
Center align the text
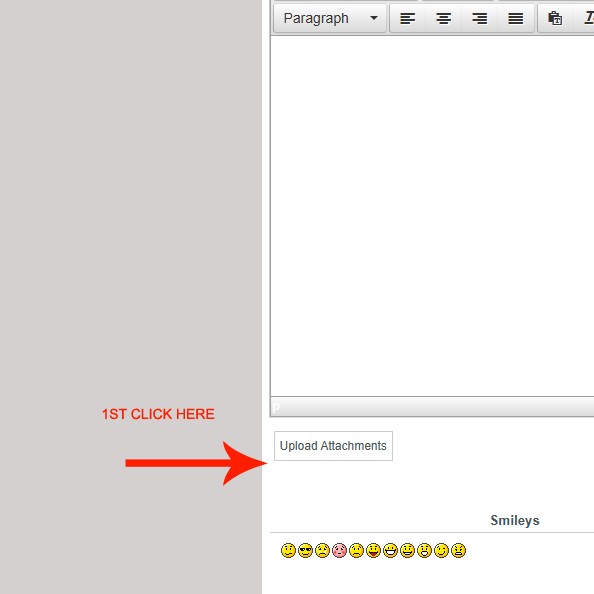coord(444,18)
